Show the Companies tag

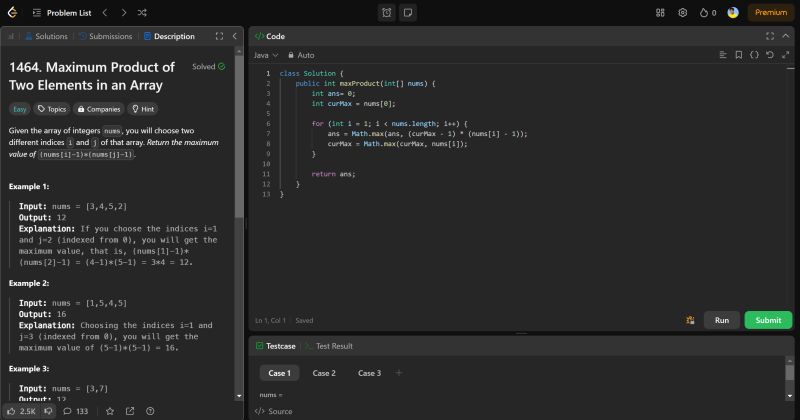pyautogui.click(x=99, y=109)
